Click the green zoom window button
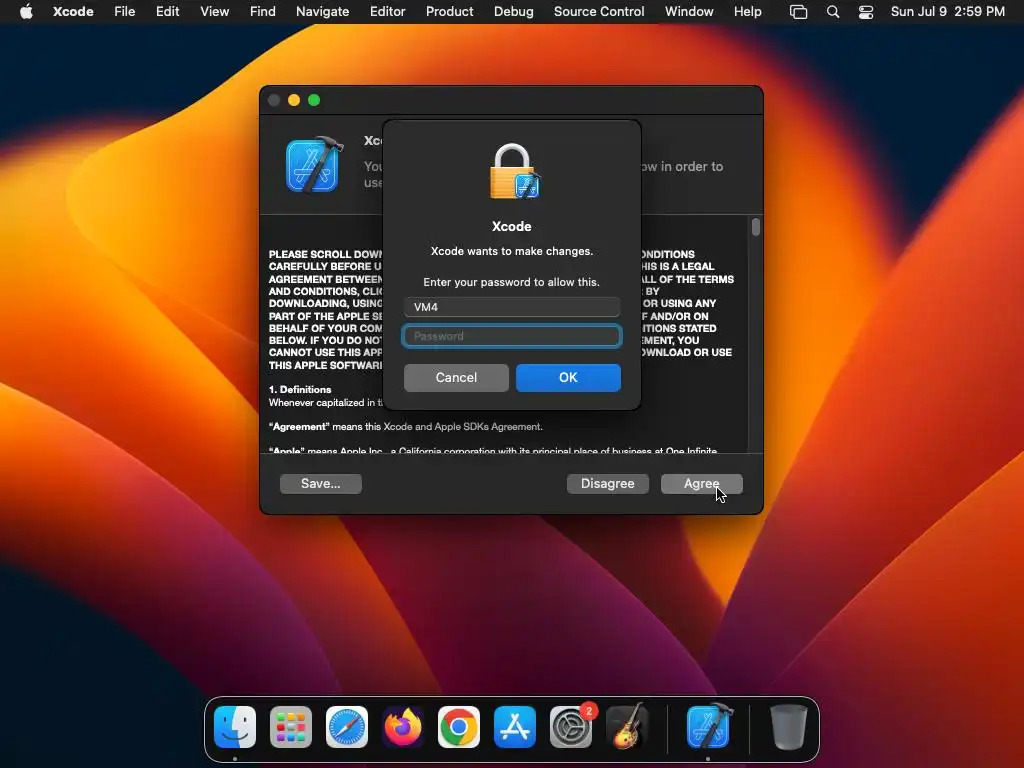This screenshot has height=768, width=1024. tap(314, 100)
